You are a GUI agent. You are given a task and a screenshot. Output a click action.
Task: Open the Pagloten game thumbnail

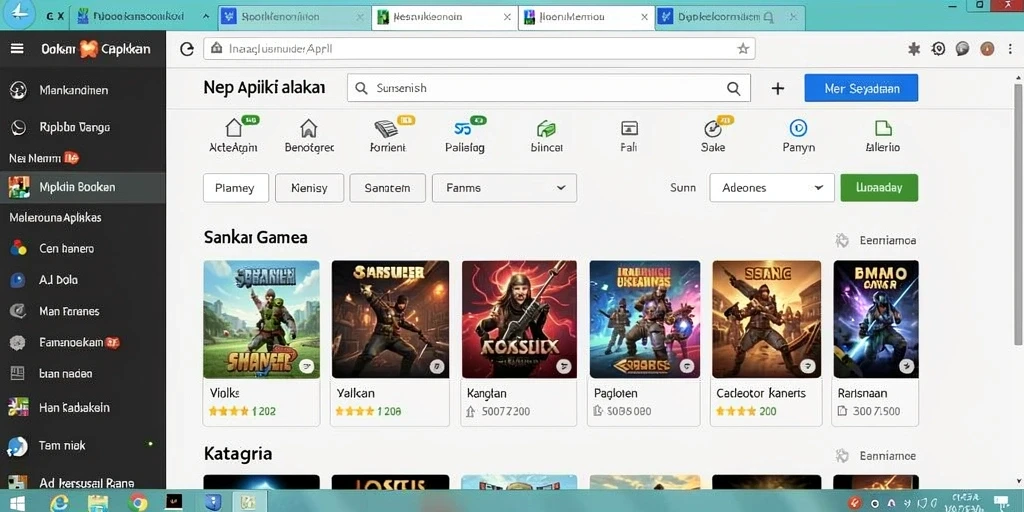(645, 319)
